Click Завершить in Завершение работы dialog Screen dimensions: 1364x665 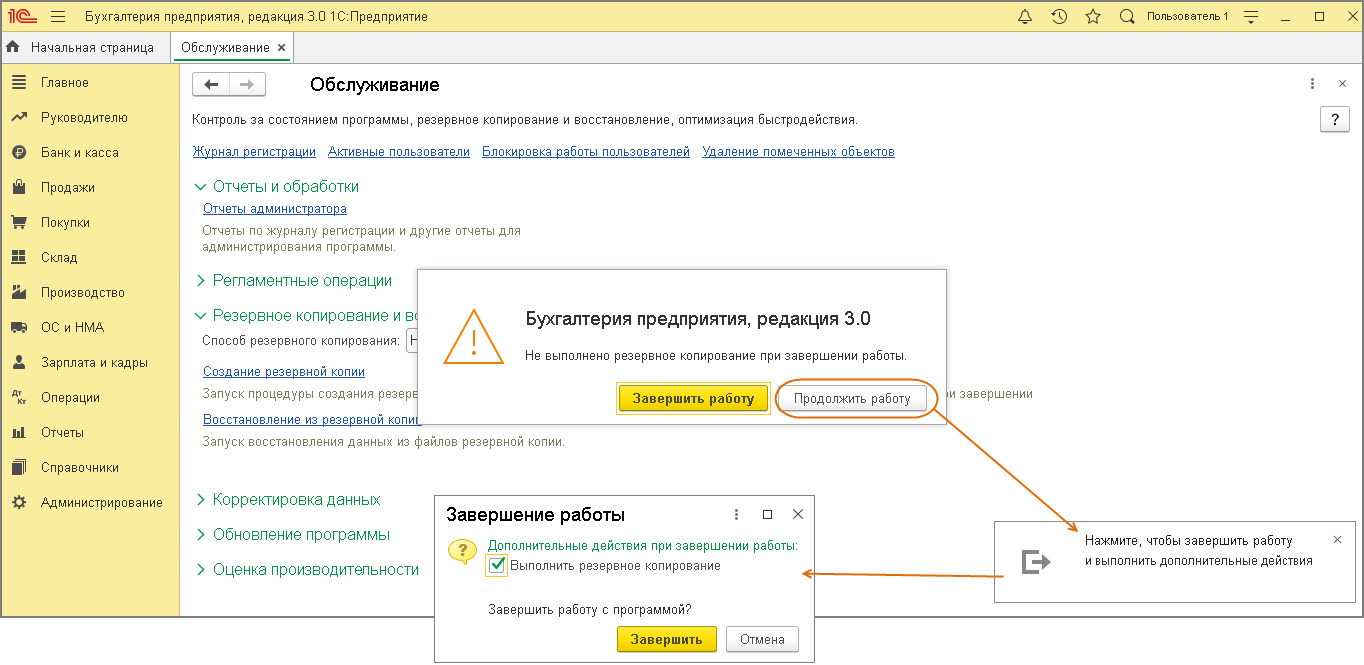tap(667, 639)
